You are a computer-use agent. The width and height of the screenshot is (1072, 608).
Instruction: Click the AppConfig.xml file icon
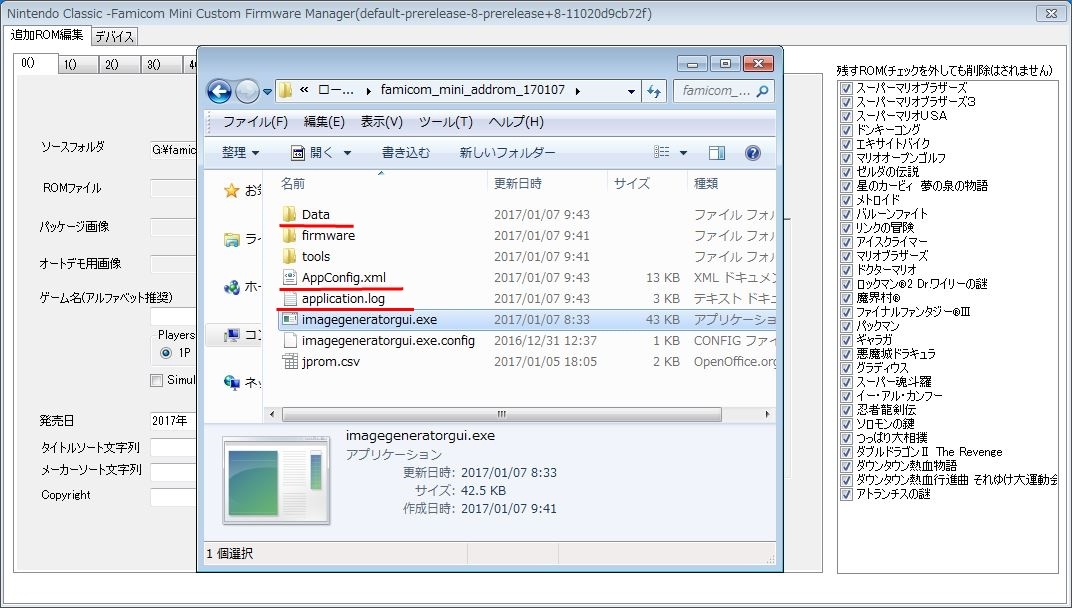(x=290, y=277)
